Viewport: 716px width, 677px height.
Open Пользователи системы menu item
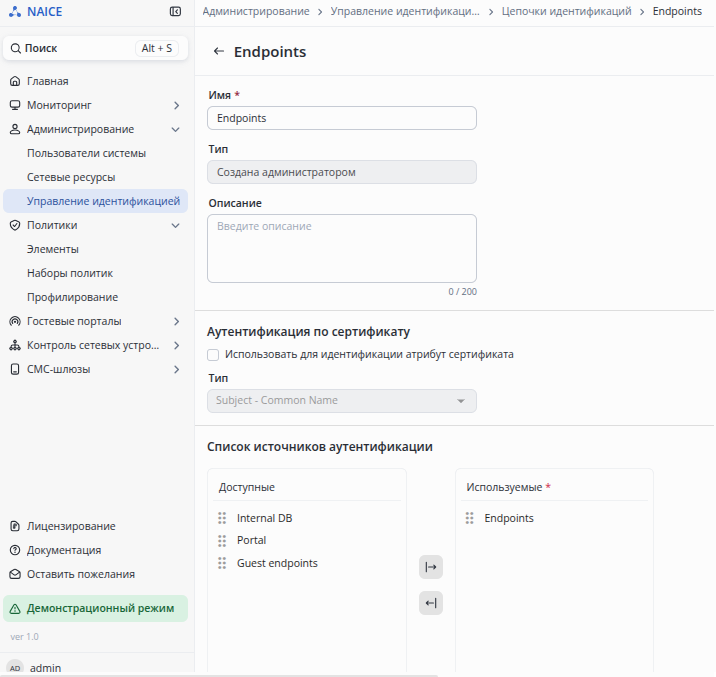click(x=86, y=153)
